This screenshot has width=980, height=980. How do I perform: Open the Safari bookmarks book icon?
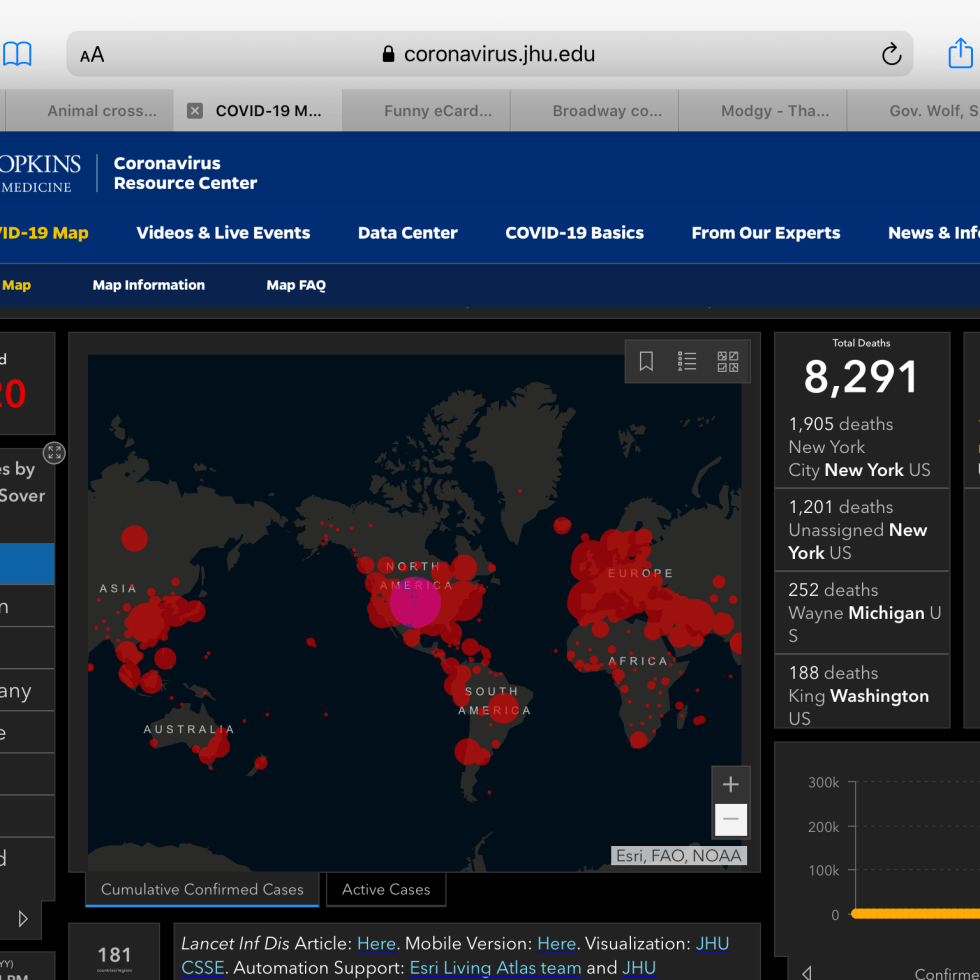(x=17, y=54)
